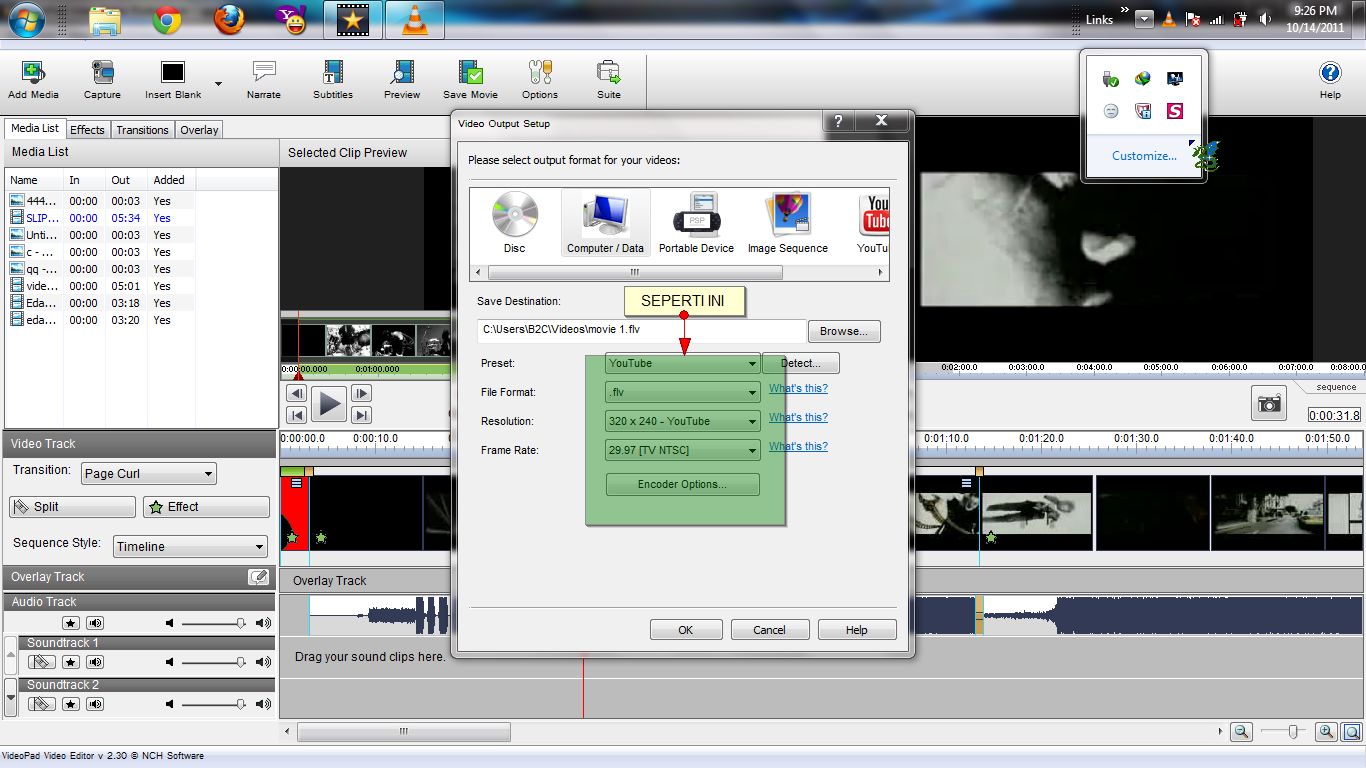This screenshot has height=768, width=1366.
Task: Toggle the star icon on the Audio Track
Action: coord(70,622)
